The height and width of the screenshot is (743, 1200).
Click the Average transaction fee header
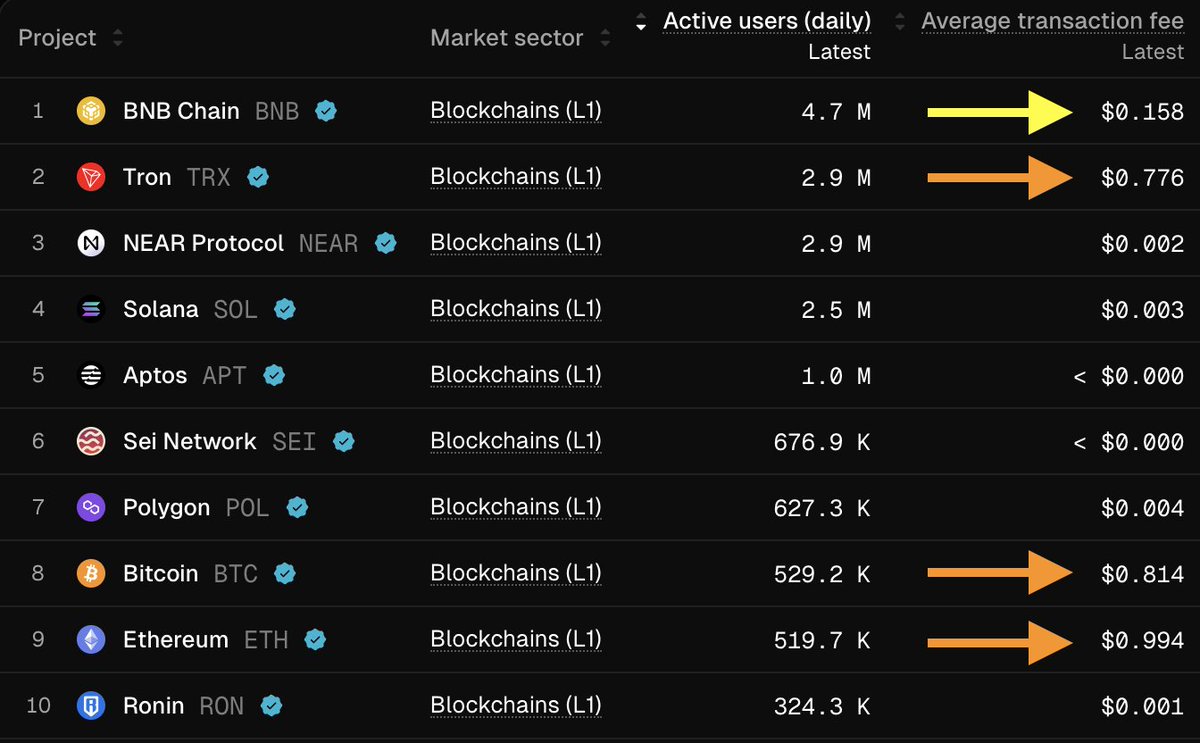[x=1052, y=21]
